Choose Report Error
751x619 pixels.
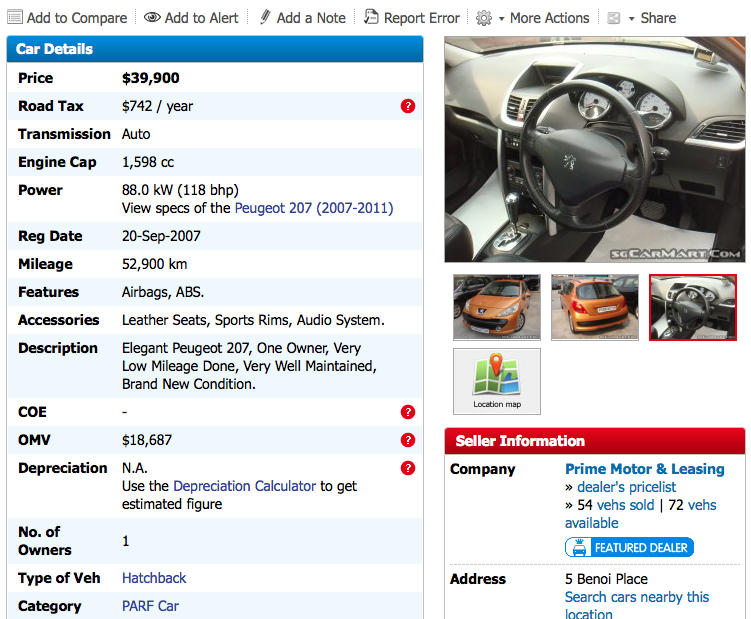421,18
